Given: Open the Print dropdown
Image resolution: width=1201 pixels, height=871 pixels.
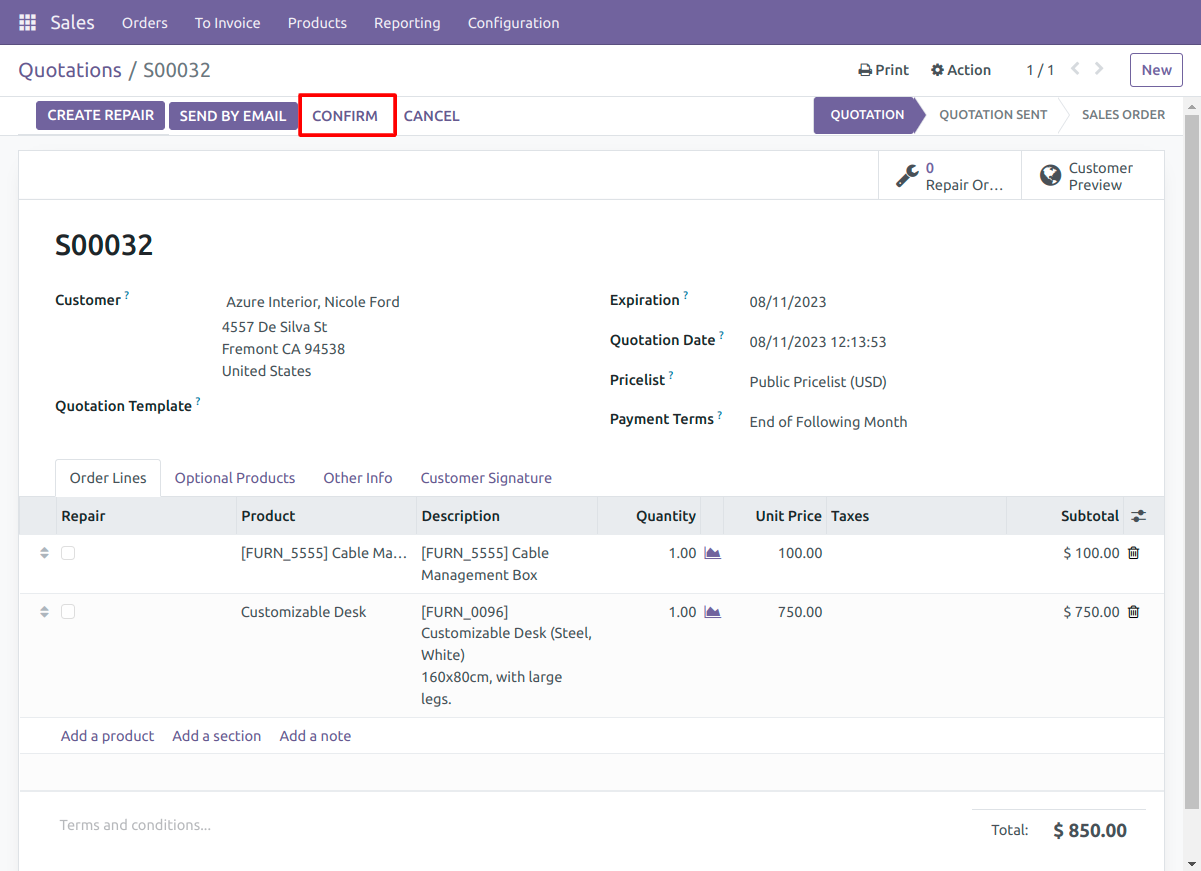Looking at the screenshot, I should click(884, 70).
